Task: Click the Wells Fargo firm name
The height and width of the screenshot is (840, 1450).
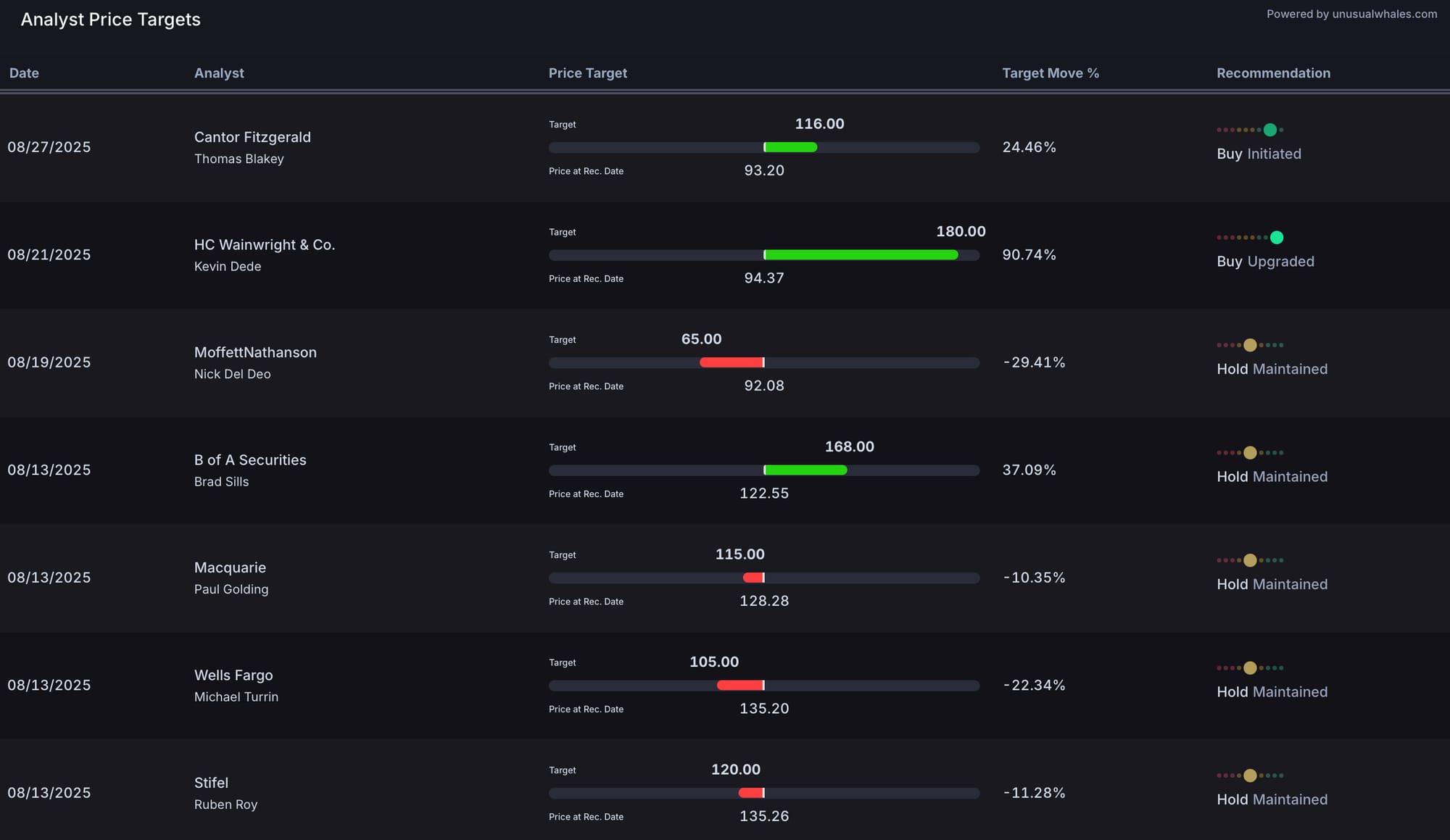Action: point(233,675)
